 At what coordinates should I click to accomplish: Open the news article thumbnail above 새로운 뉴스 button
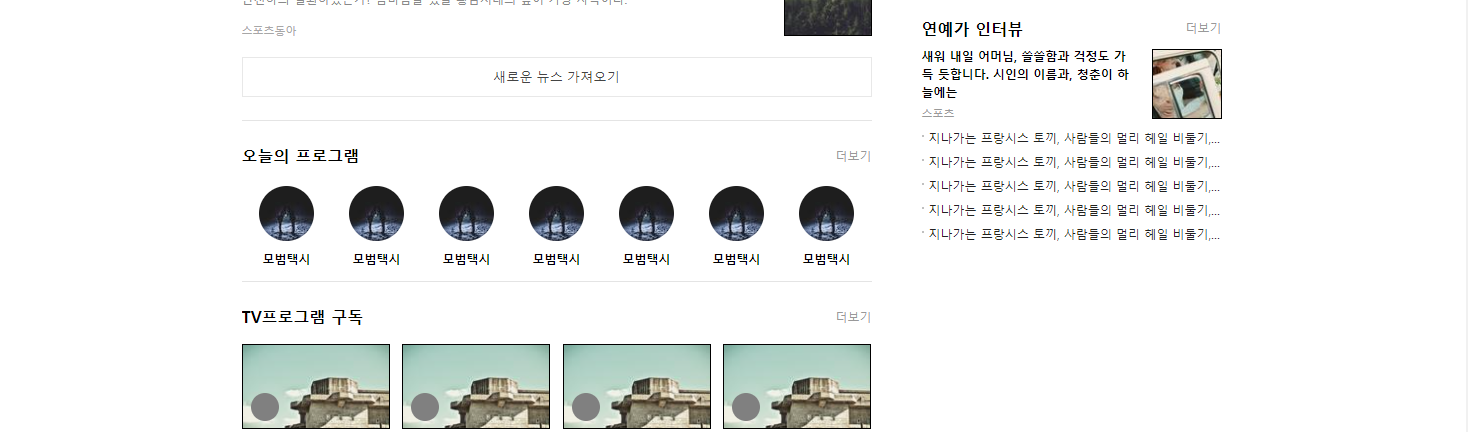(x=828, y=17)
